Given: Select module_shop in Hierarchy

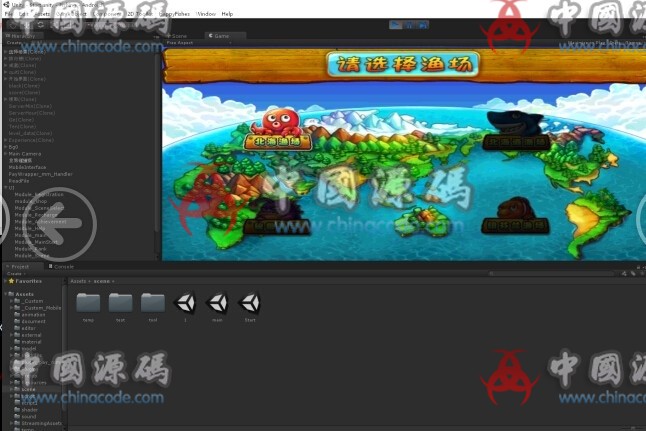Looking at the screenshot, I should pyautogui.click(x=30, y=201).
